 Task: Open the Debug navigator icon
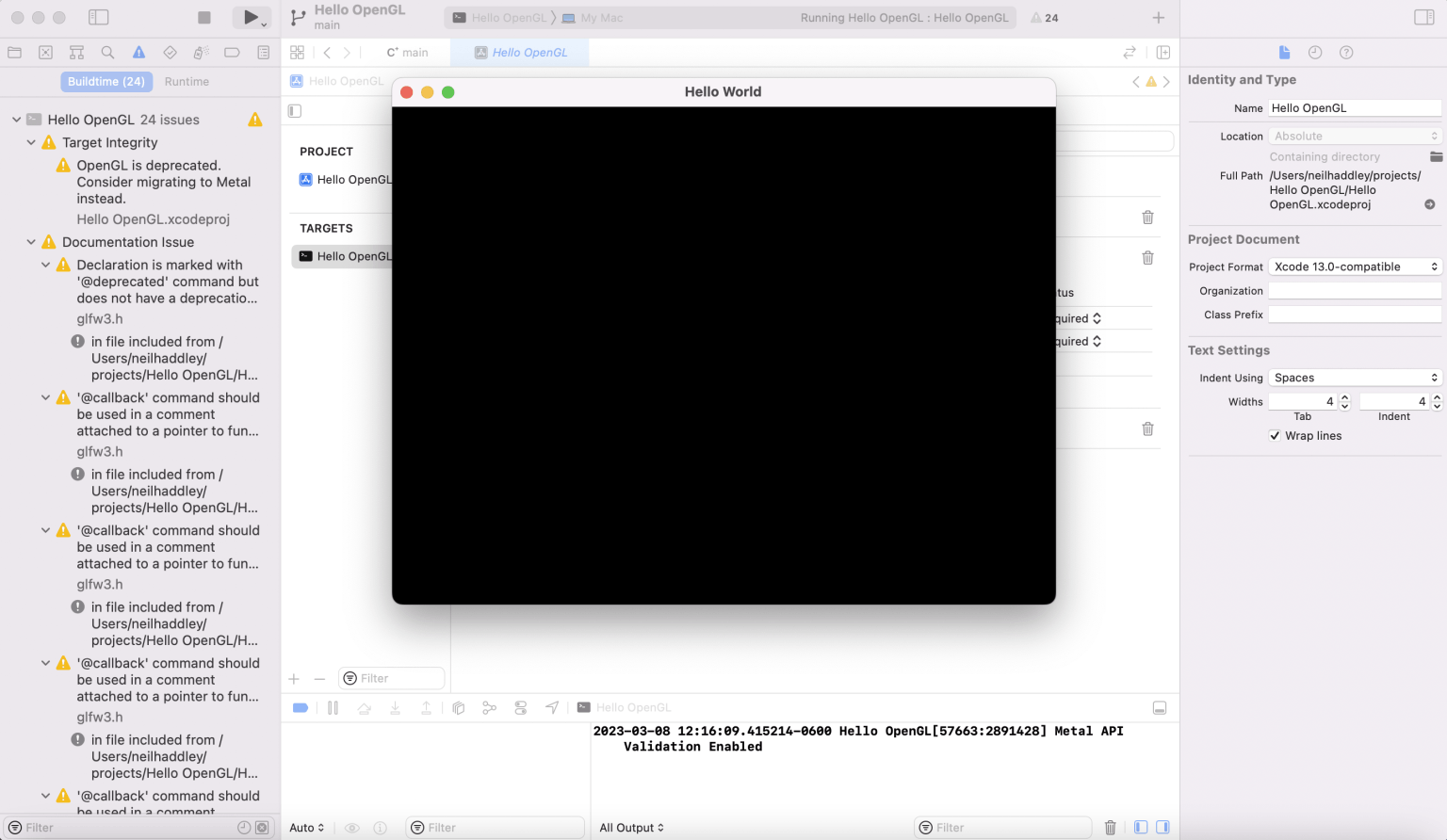tap(201, 53)
